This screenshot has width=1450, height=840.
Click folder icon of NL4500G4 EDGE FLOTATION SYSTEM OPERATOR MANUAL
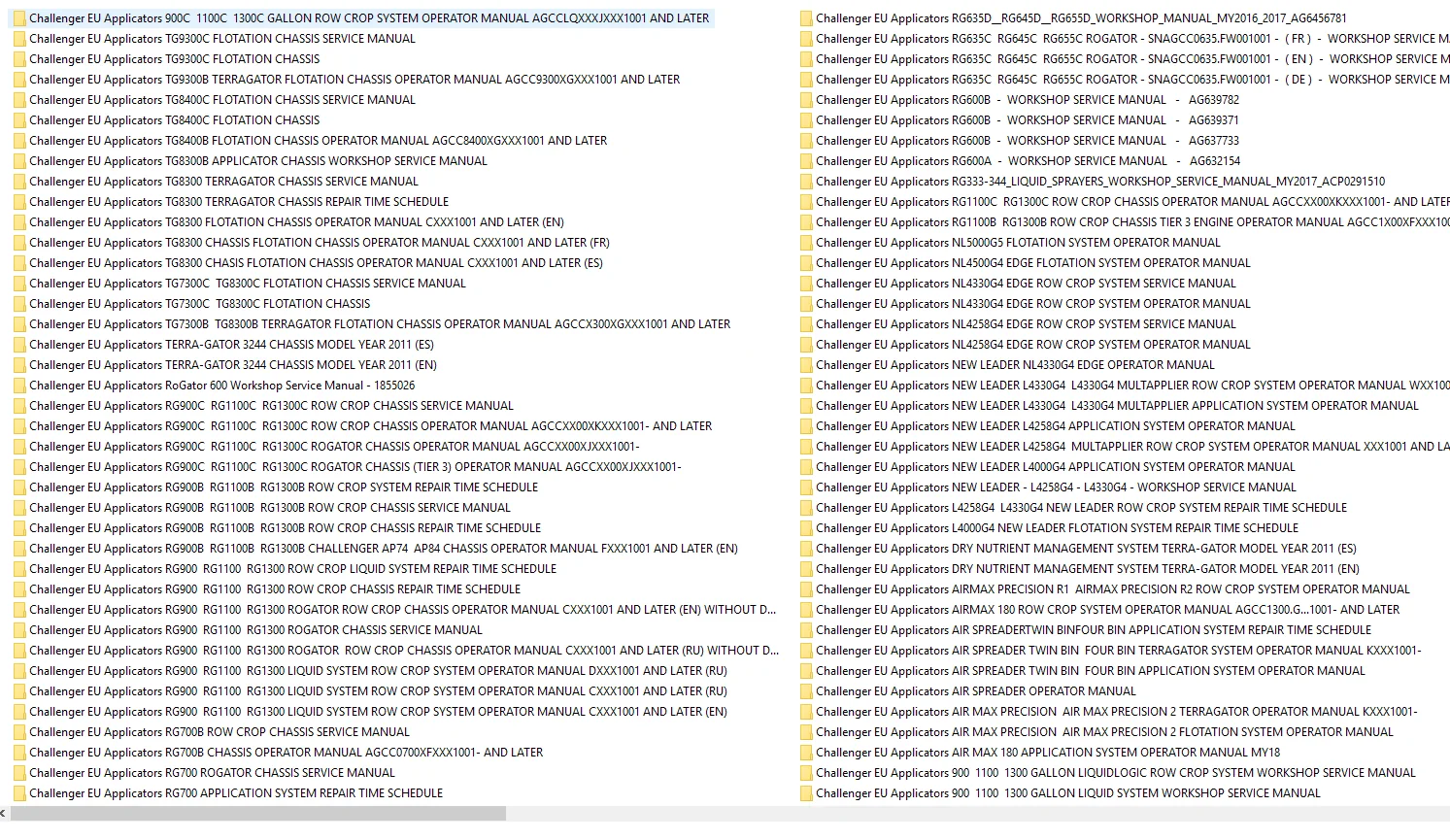tap(806, 263)
